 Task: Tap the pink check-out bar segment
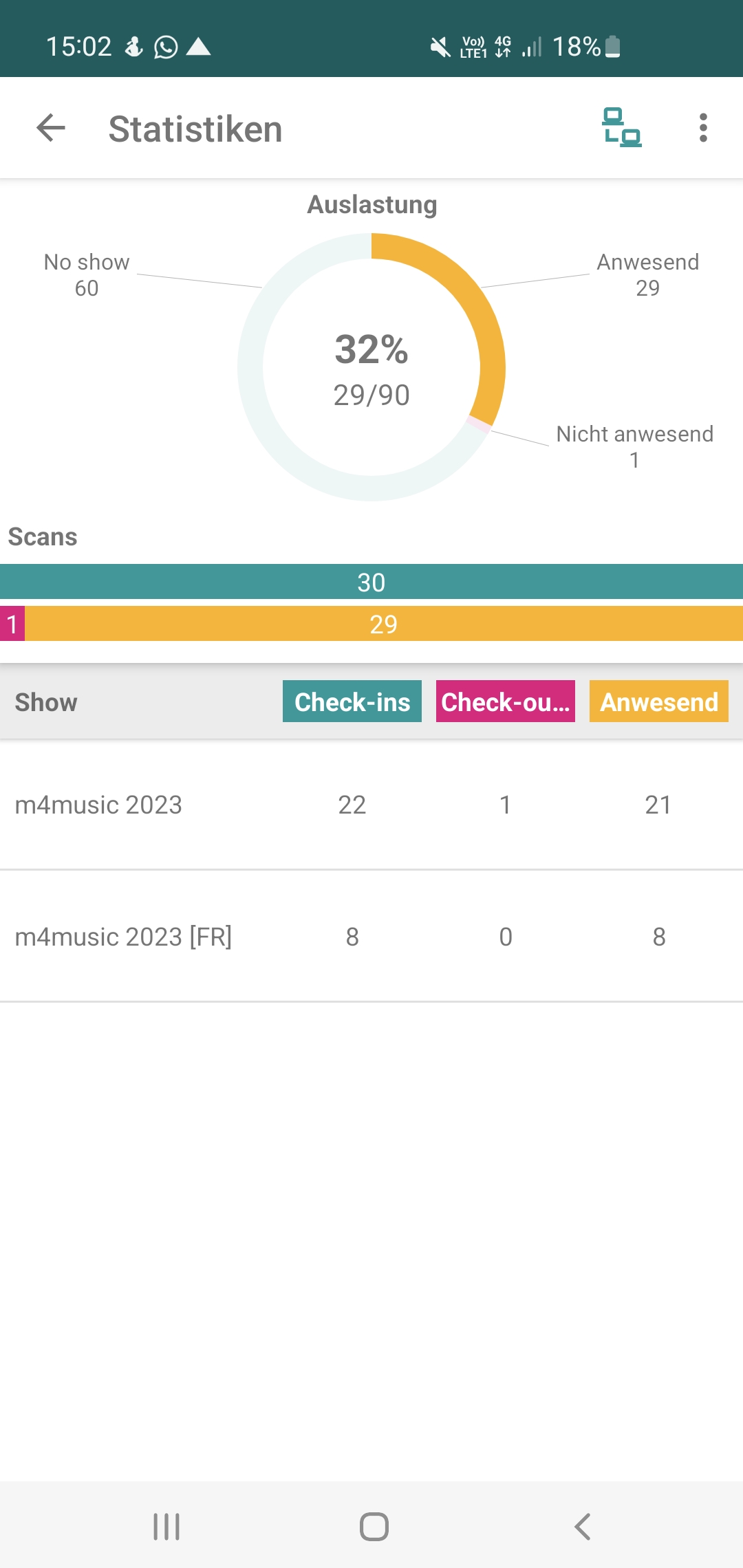click(x=12, y=624)
